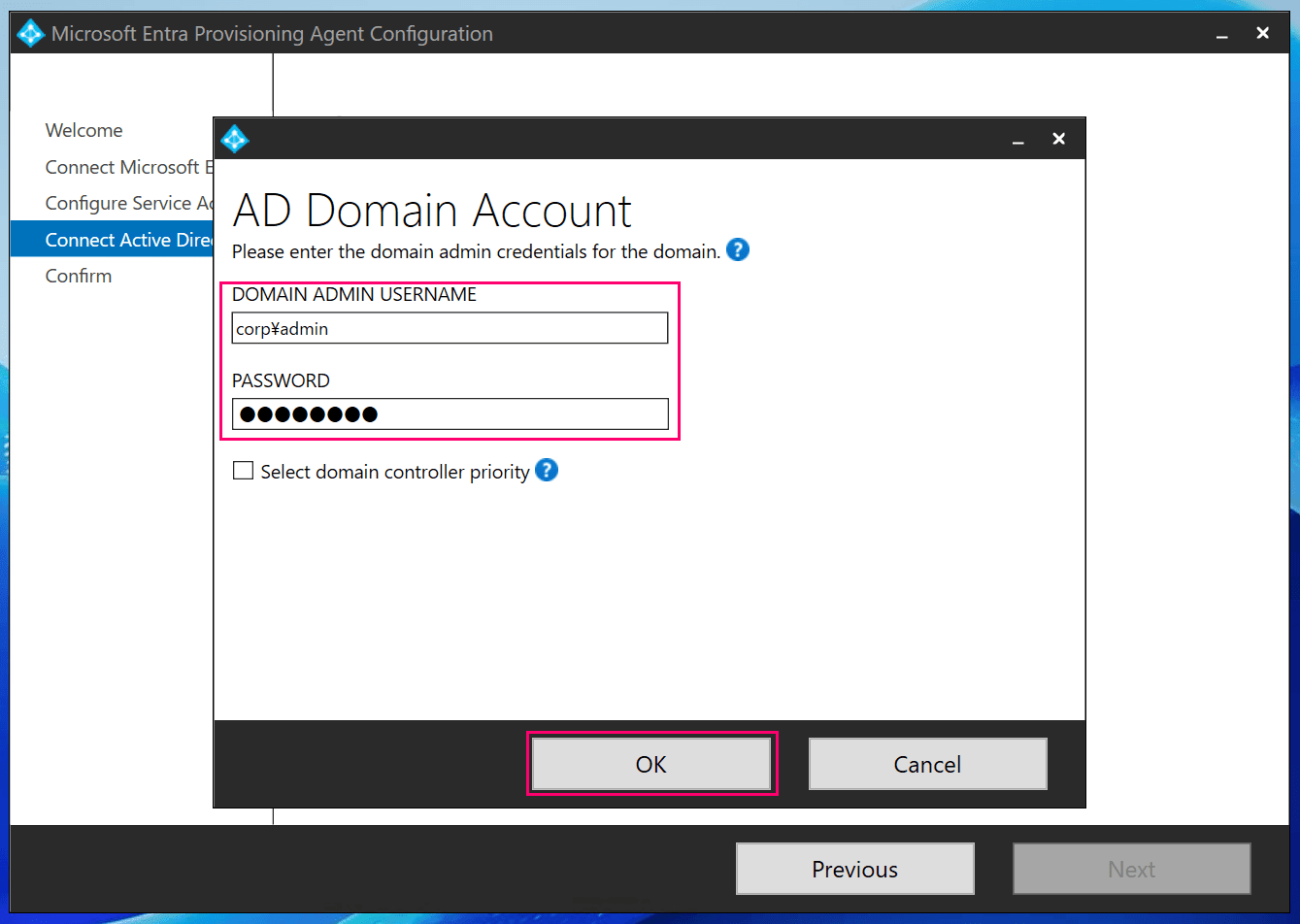Click the PASSWORD label text

point(281,380)
